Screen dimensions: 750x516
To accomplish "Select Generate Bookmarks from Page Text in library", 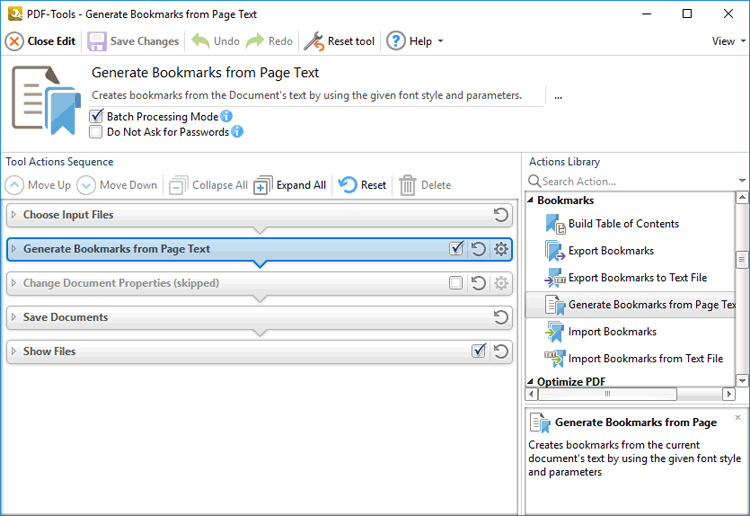I will click(630, 305).
